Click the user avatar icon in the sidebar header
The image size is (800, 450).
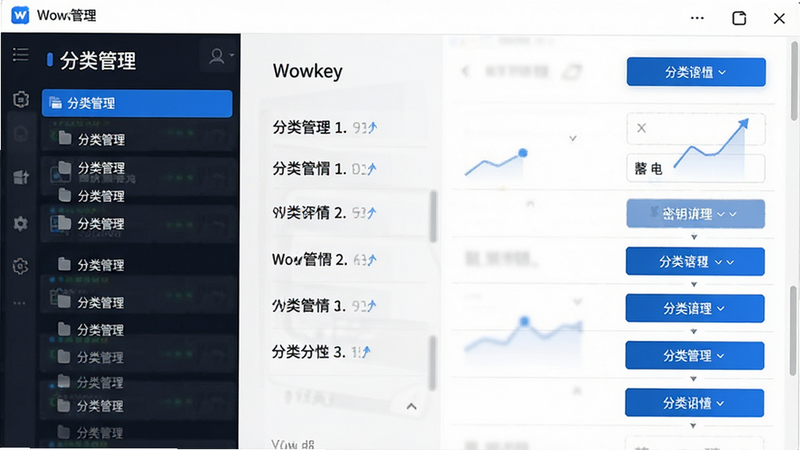tap(217, 56)
